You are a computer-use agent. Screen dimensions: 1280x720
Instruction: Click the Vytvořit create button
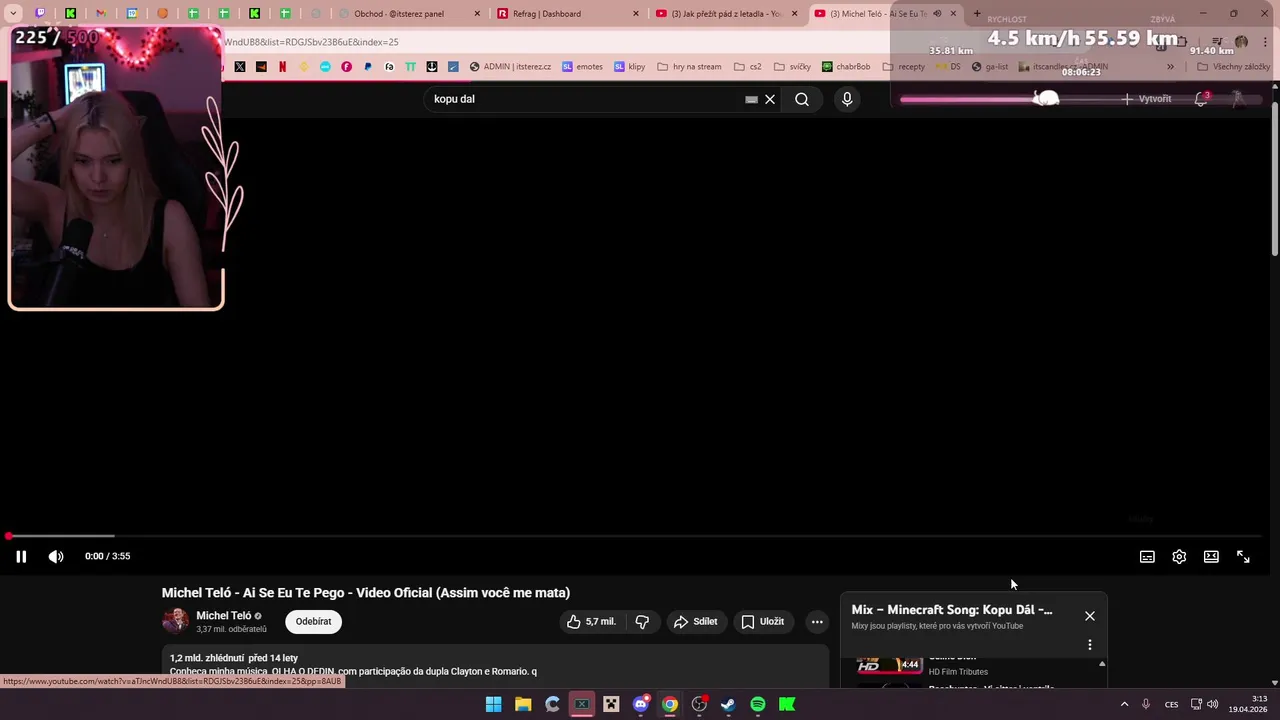1146,99
